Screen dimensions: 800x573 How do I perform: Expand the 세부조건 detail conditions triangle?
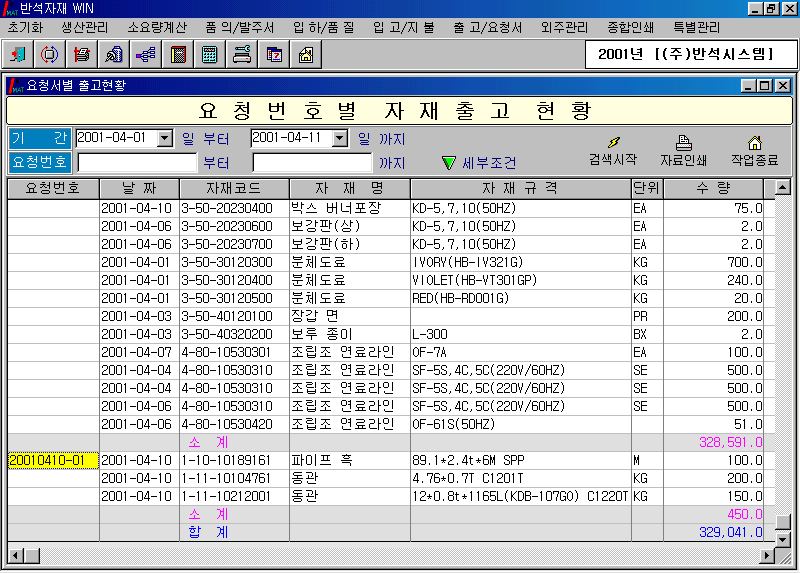(449, 162)
